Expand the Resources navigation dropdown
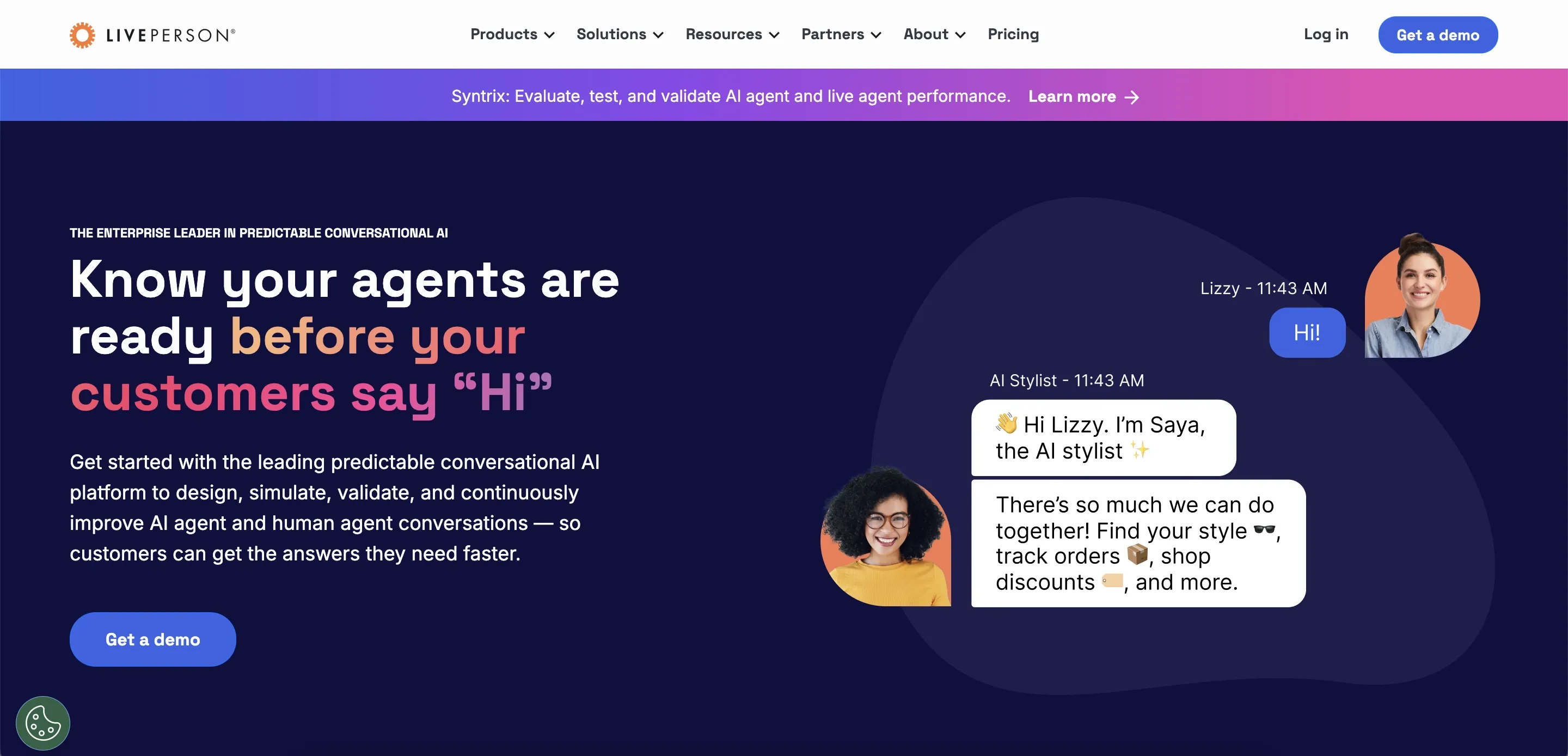The image size is (1568, 756). pyautogui.click(x=732, y=35)
